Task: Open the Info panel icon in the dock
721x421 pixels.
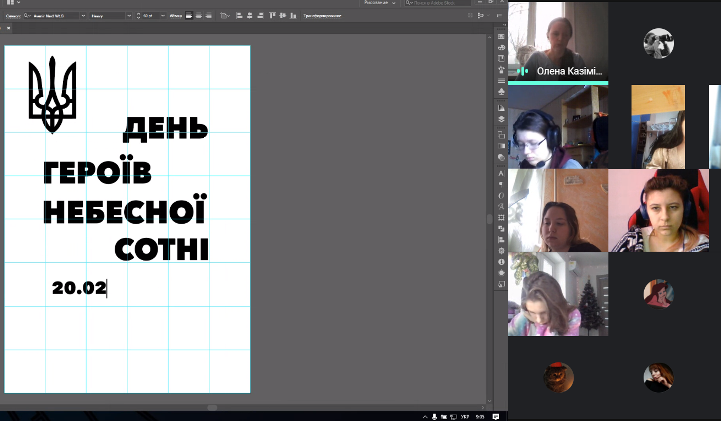Action: [501, 262]
